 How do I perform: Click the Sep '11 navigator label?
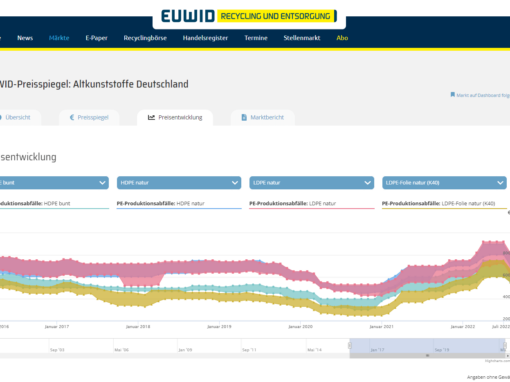249,350
